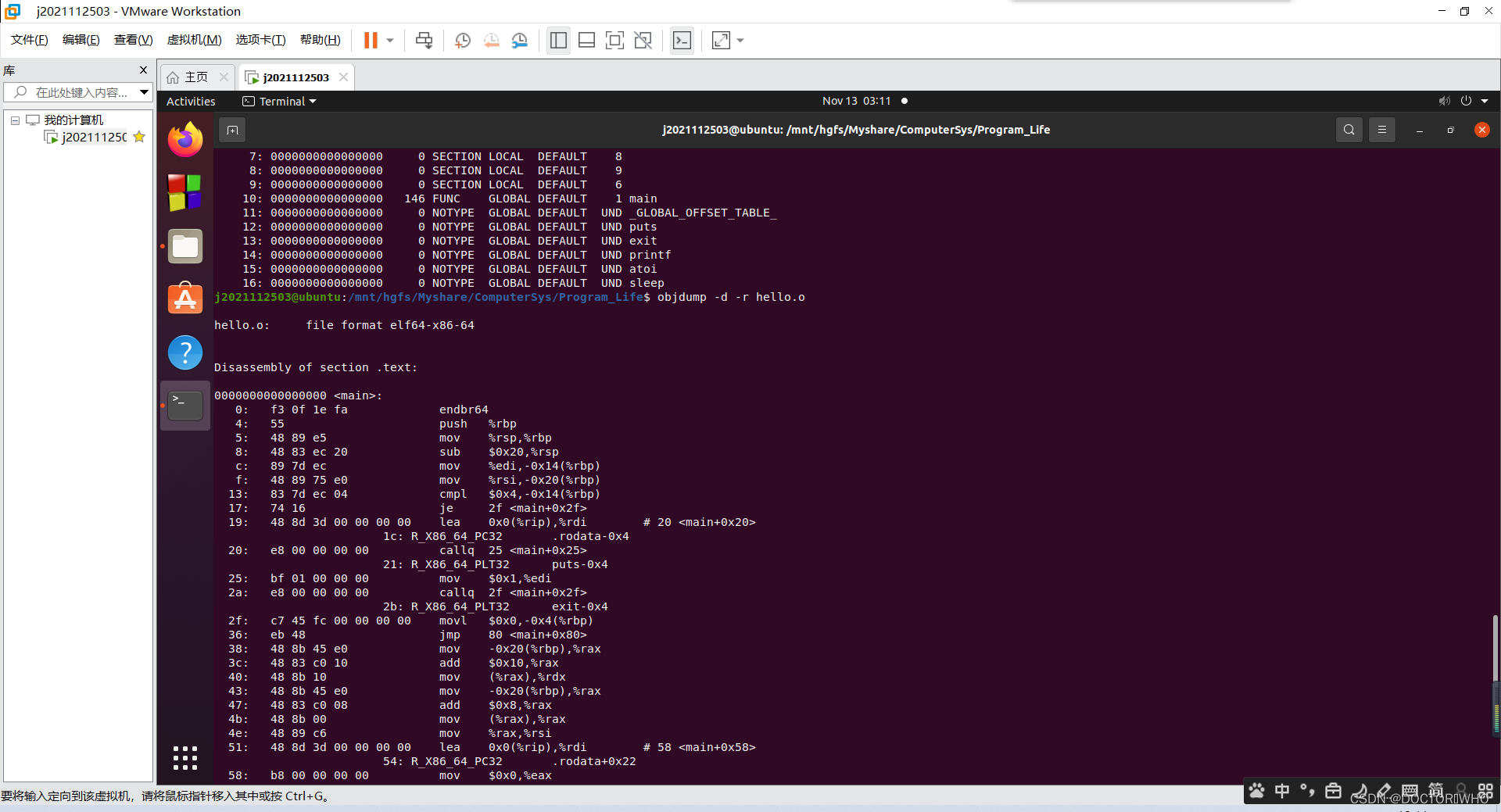Select 我的计算机 in the library tree

pyautogui.click(x=73, y=120)
